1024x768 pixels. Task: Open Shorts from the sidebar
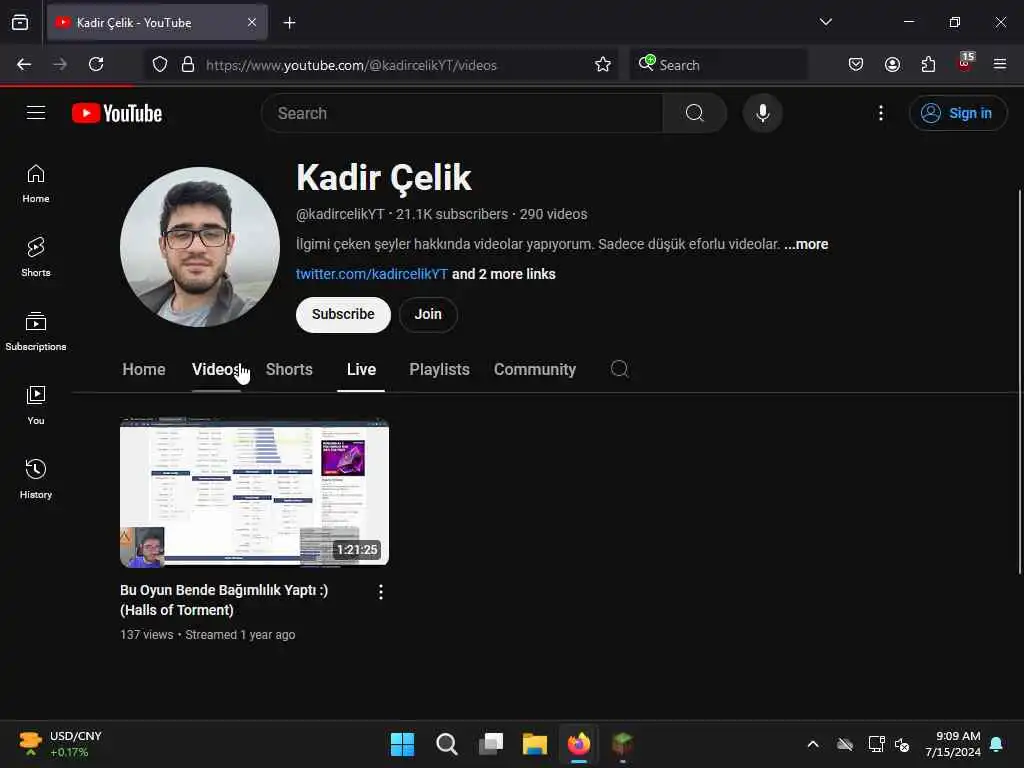point(36,257)
